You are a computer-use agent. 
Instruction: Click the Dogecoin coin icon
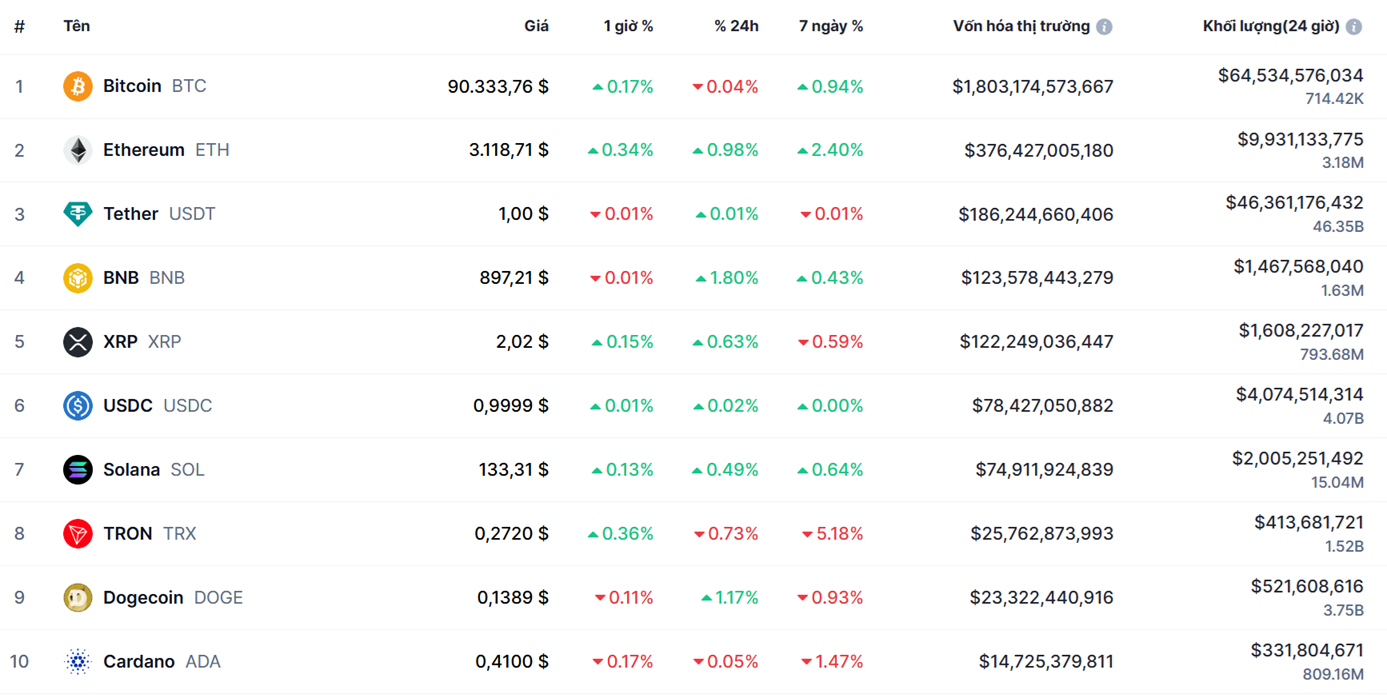click(77, 598)
